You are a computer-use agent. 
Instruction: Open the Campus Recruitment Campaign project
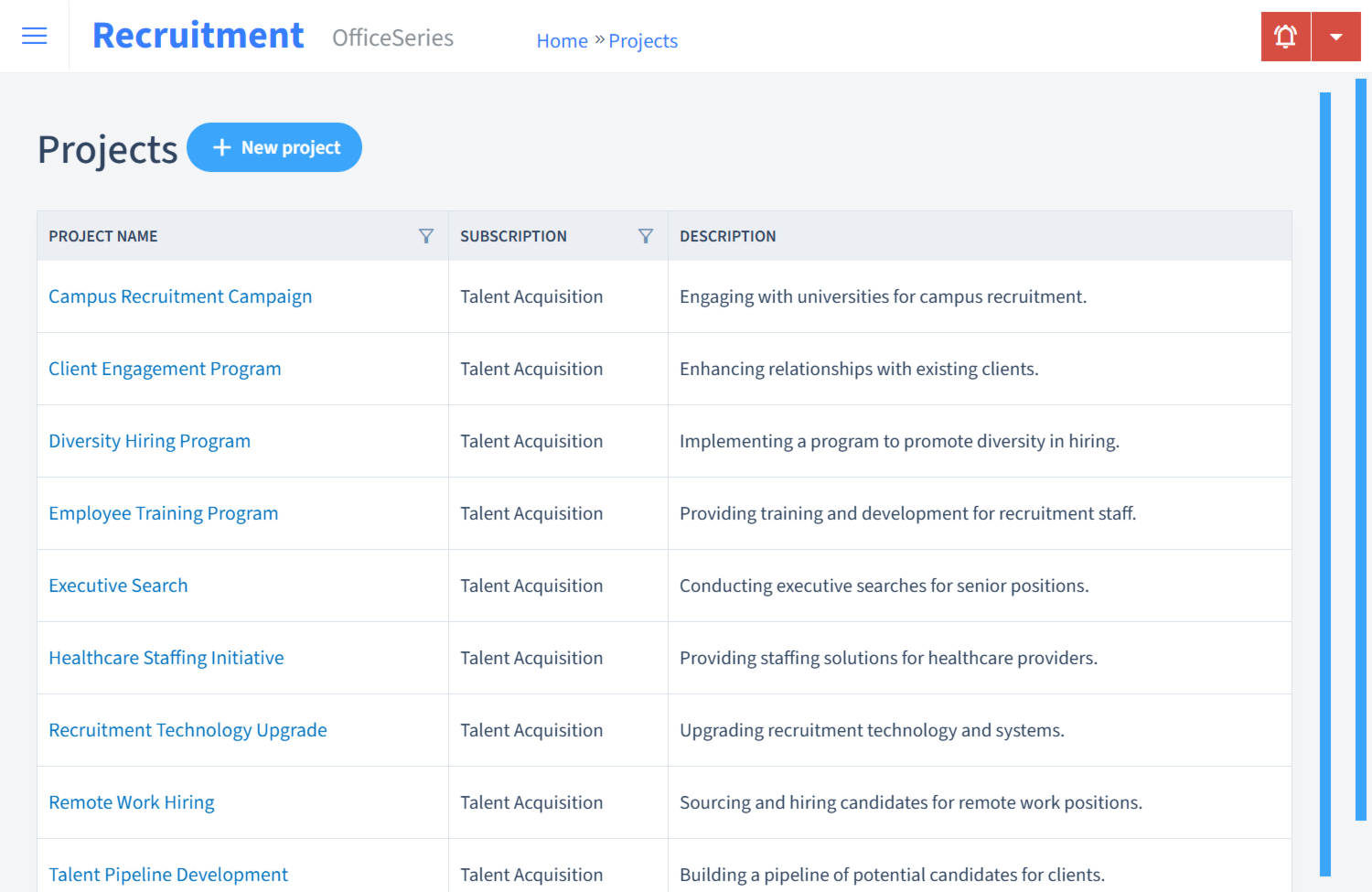(180, 296)
